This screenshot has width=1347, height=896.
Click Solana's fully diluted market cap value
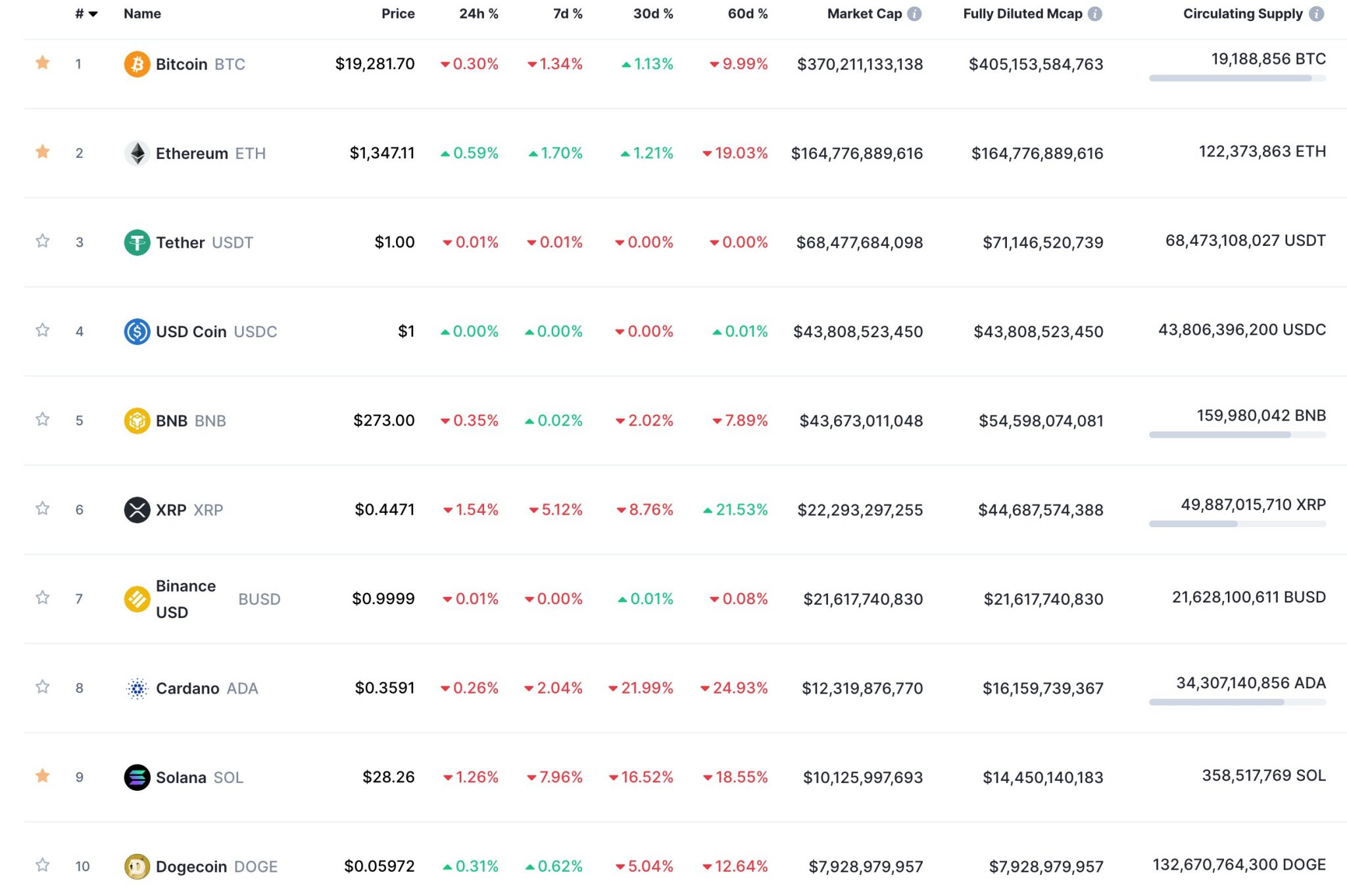[1042, 777]
